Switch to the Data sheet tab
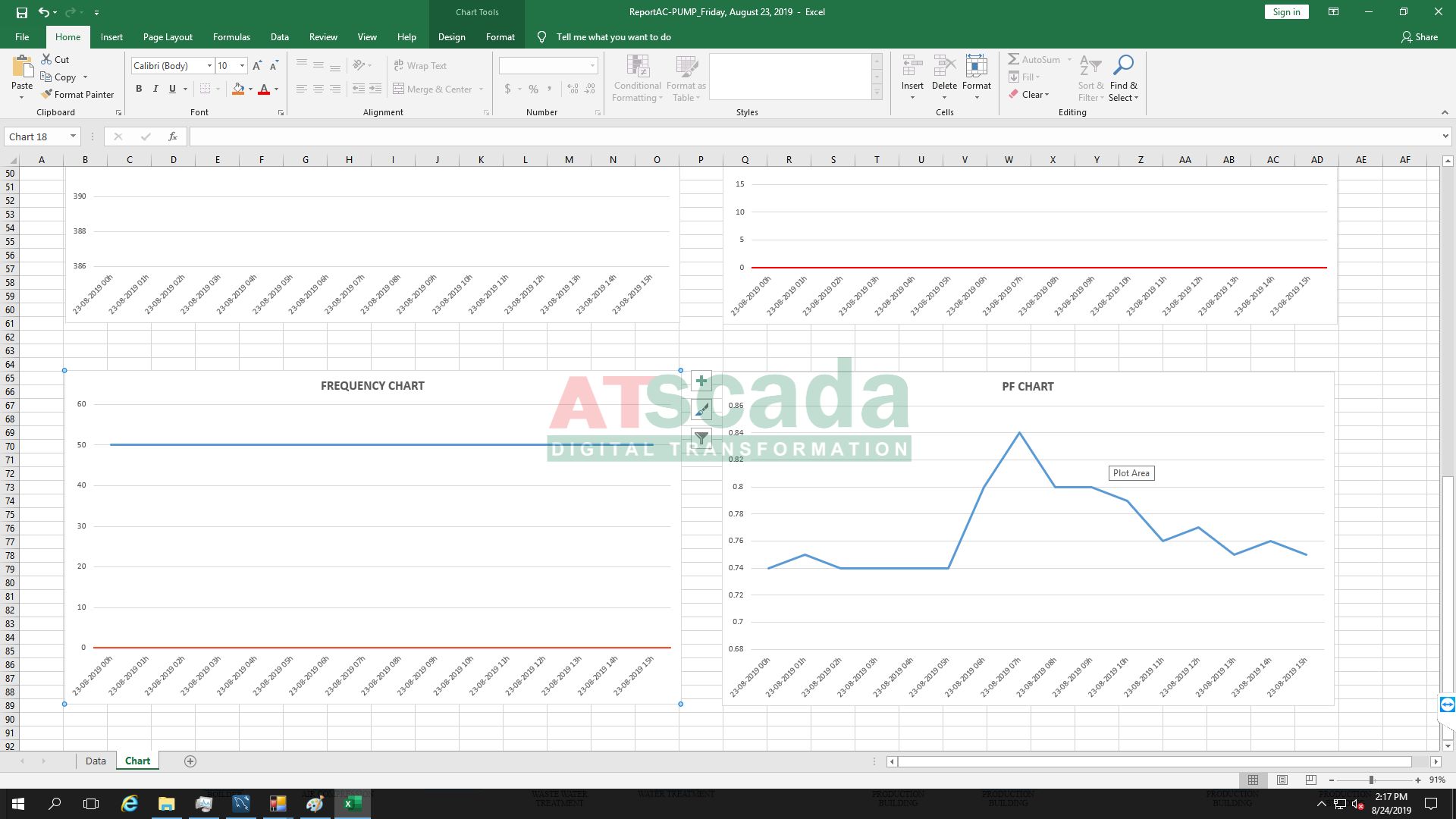 click(x=96, y=761)
